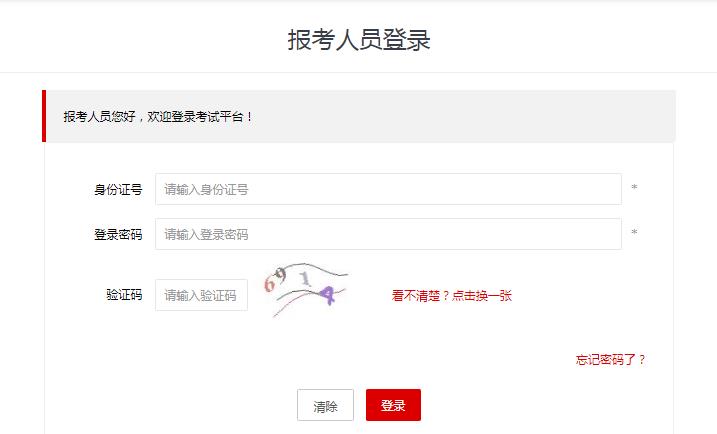
Task: Click the purple digit 4 in the captcha
Action: tap(328, 295)
